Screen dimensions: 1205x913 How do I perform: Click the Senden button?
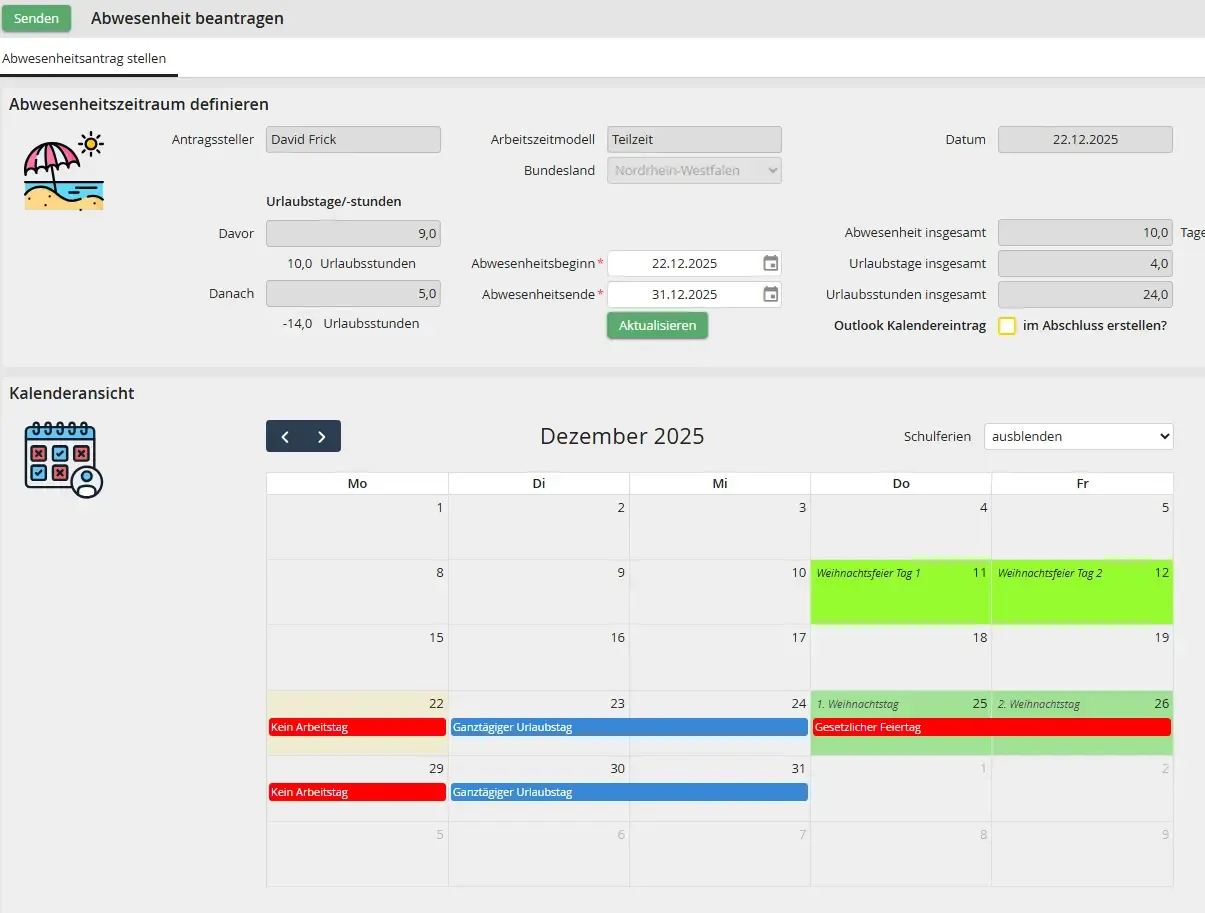click(36, 18)
